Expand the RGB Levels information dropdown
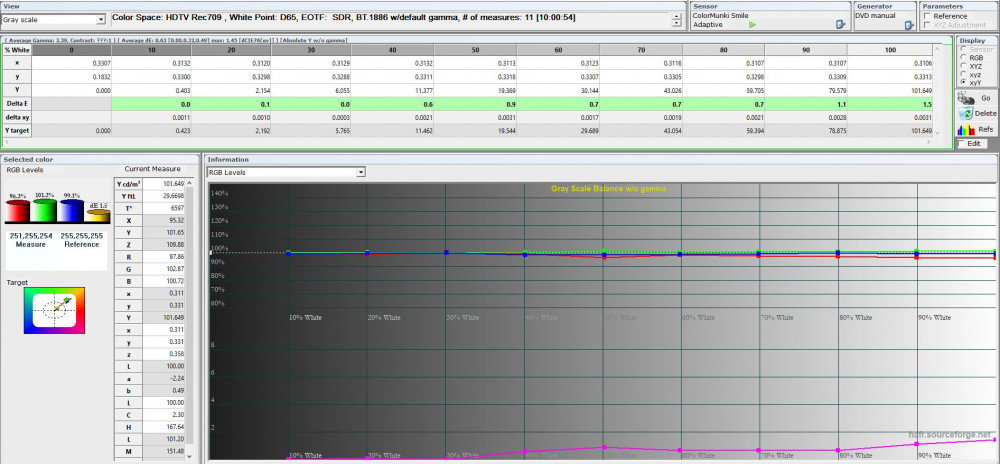Screen dimensions: 1000x464 360,172
